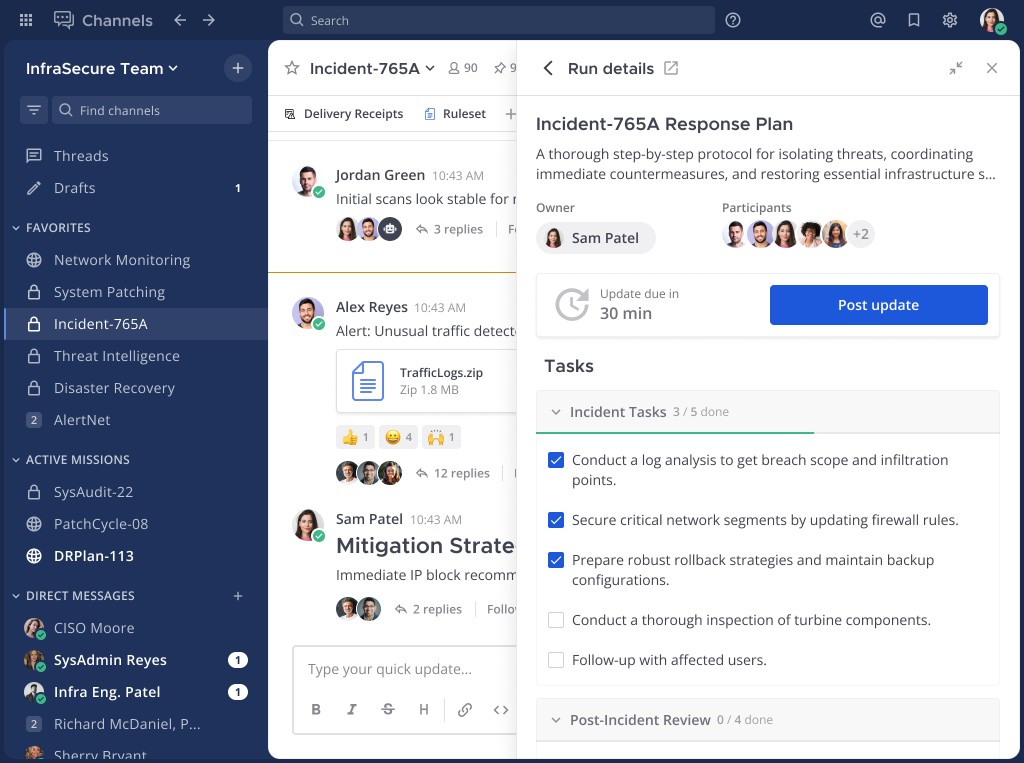Uncheck the log analysis task
This screenshot has height=763, width=1024.
(x=556, y=460)
